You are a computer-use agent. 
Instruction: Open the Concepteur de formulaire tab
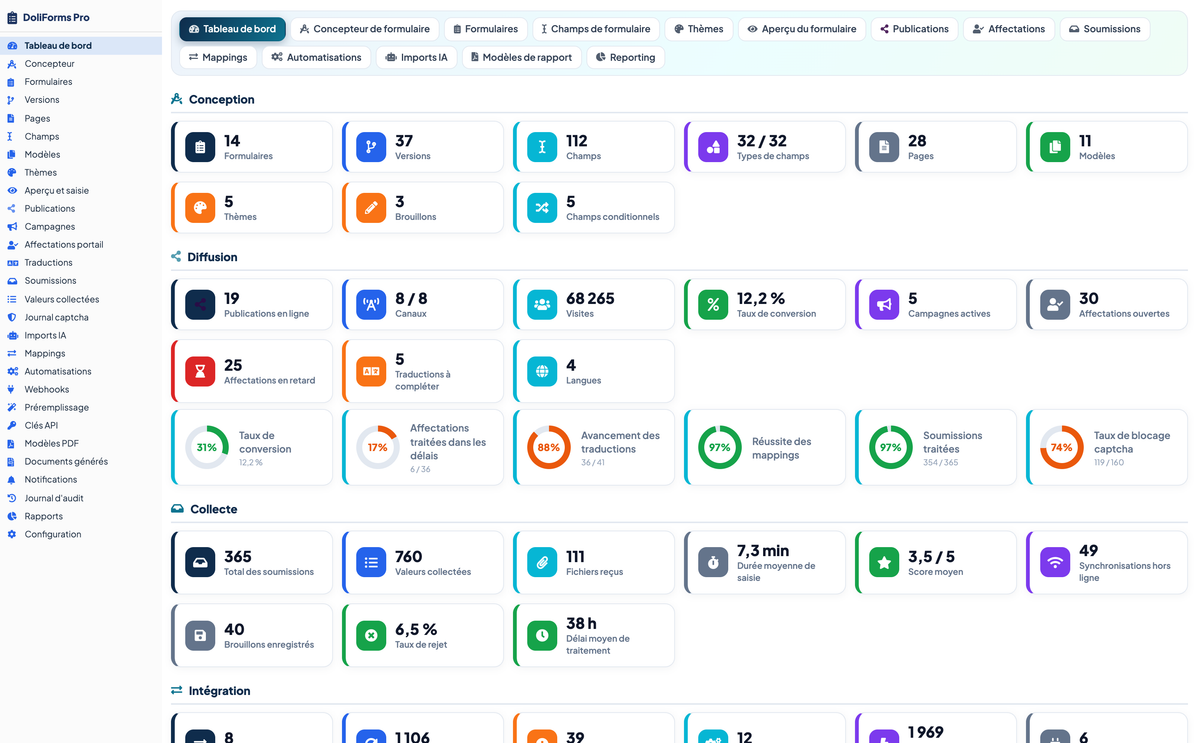pyautogui.click(x=364, y=29)
